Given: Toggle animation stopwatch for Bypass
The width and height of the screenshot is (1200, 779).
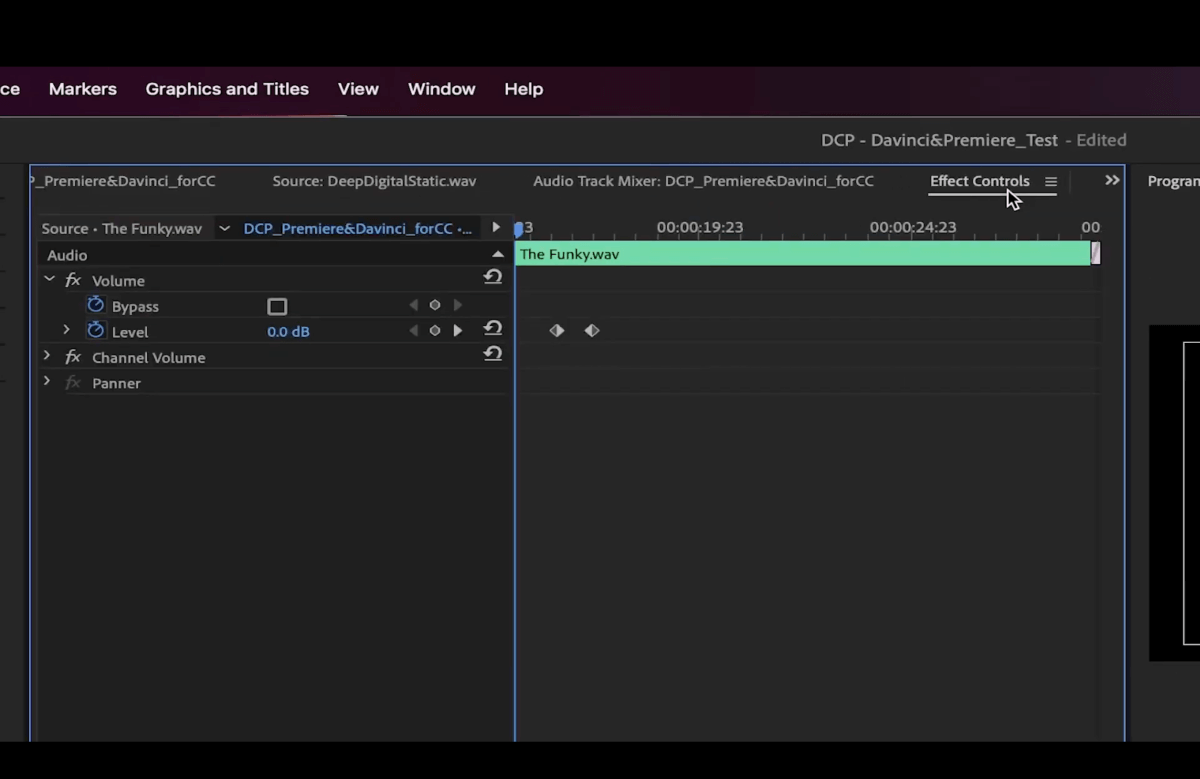Looking at the screenshot, I should click(x=96, y=305).
